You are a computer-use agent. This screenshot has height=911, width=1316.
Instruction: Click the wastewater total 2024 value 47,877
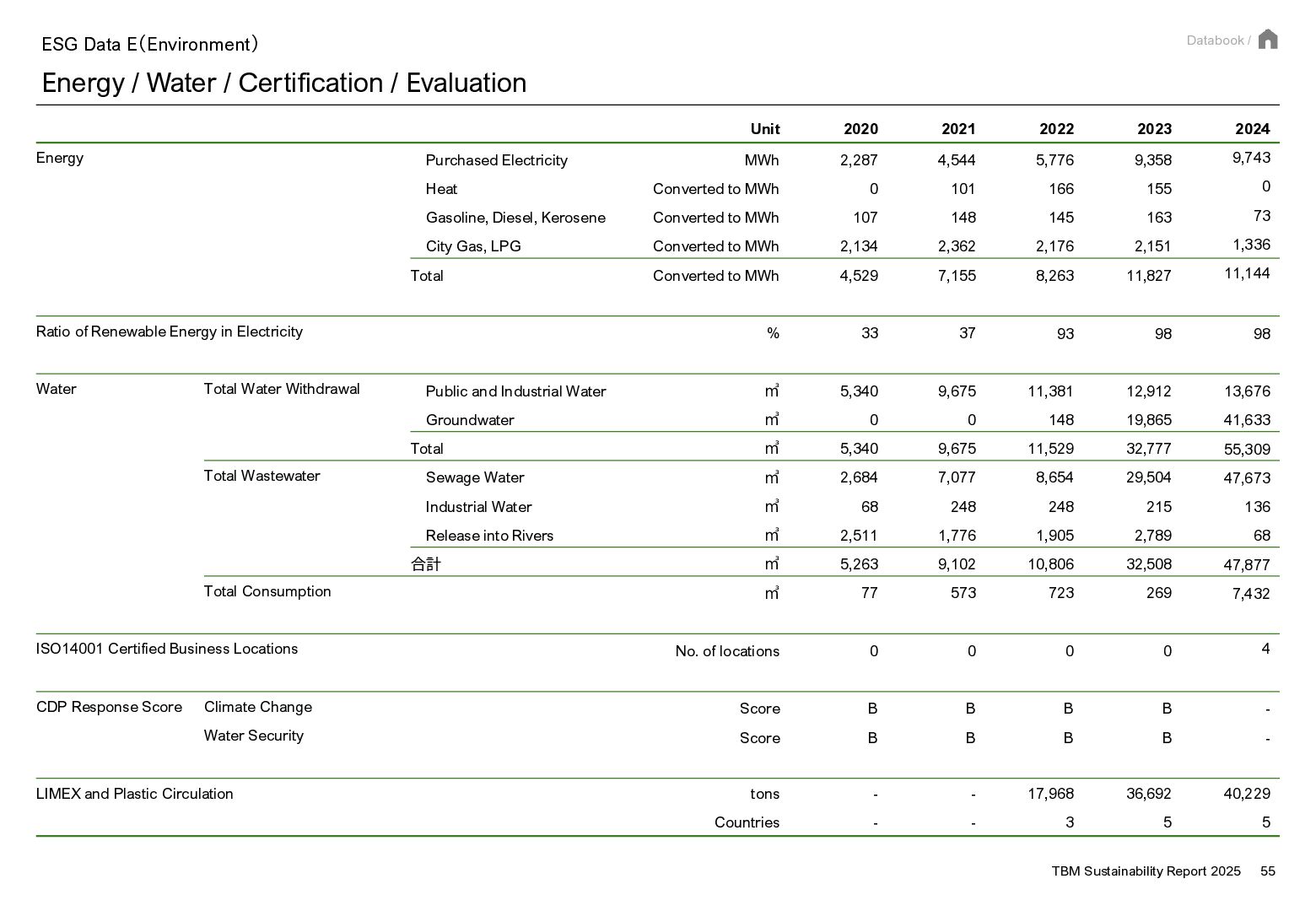1247,565
